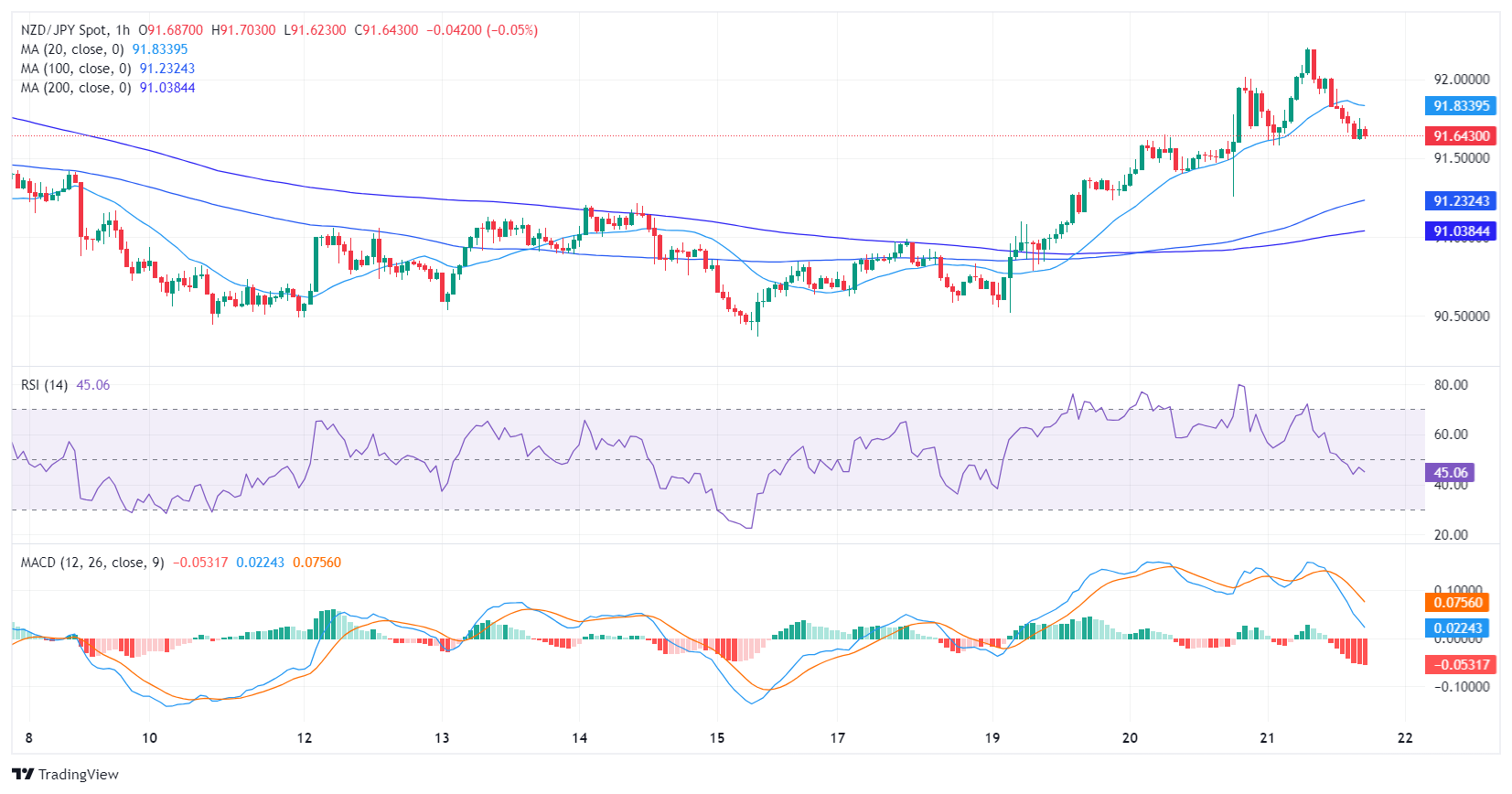Screen dimensions: 1512x794
Task: Open the MACD (12, 26, close, 9) legend
Action: (x=92, y=563)
